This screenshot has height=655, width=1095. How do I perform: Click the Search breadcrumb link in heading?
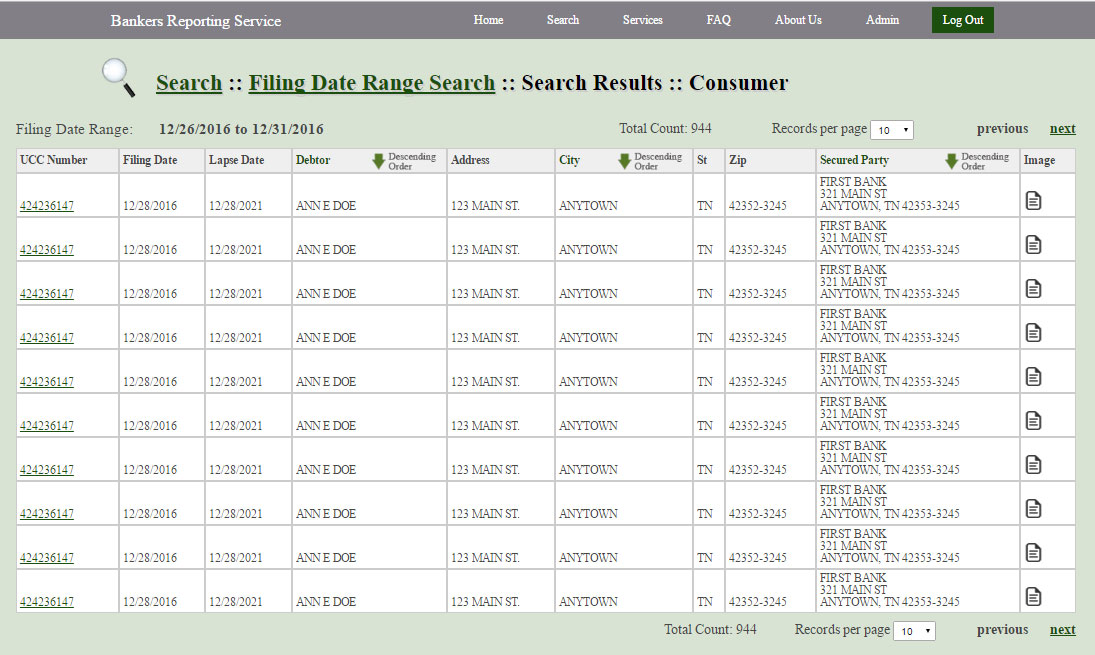tap(188, 83)
